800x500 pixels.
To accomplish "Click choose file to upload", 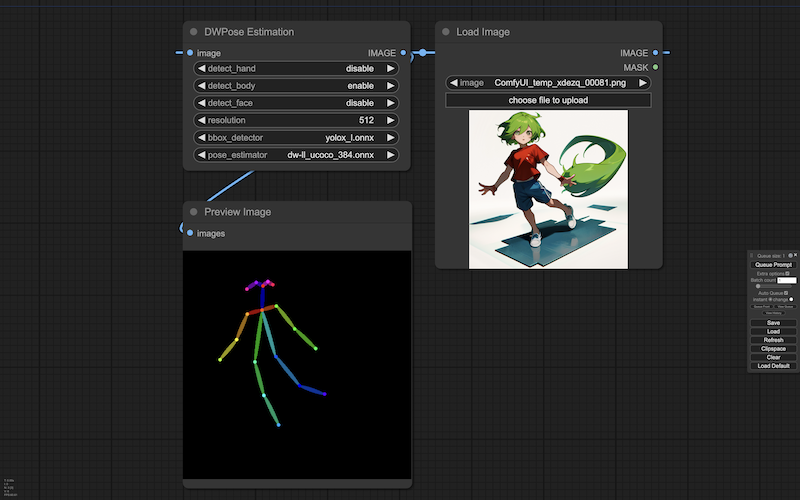I will (548, 100).
